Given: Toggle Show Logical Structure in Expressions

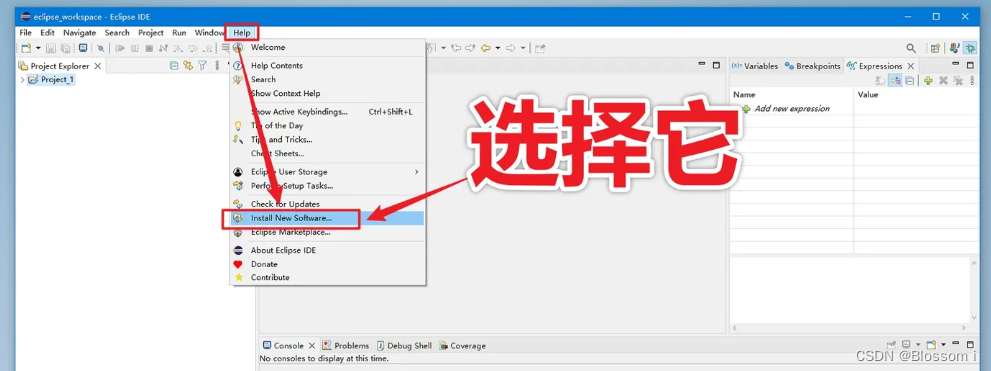Looking at the screenshot, I should coord(895,80).
